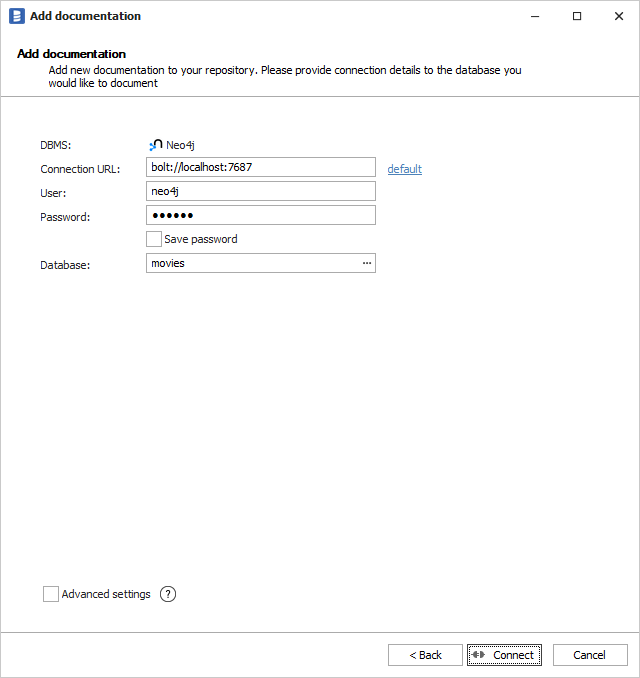This screenshot has width=640, height=678.
Task: Open help for Advanced settings question mark
Action: [168, 594]
